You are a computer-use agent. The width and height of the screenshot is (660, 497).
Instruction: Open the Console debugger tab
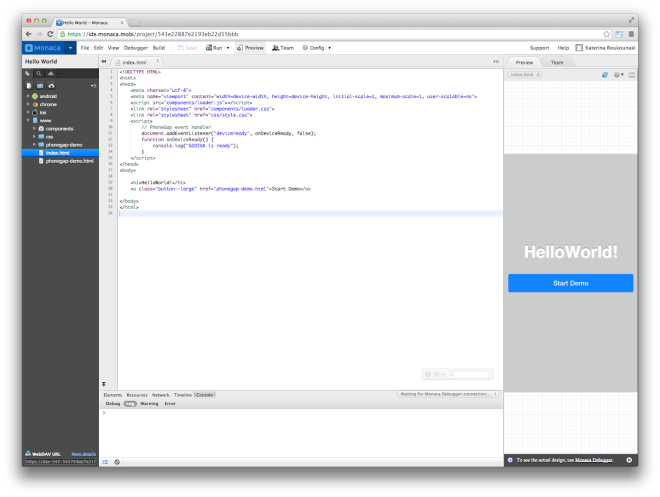tap(205, 395)
